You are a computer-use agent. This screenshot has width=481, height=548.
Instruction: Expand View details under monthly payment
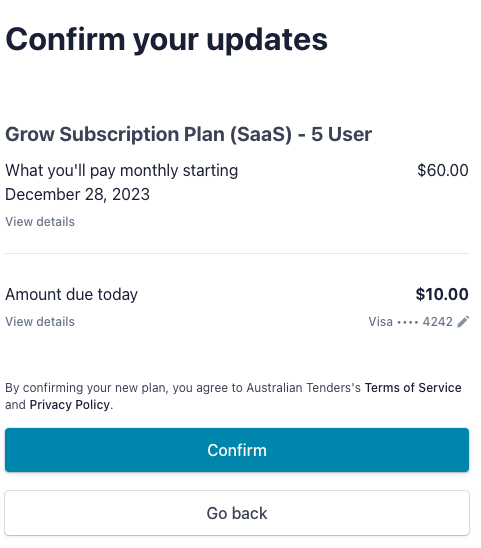pyautogui.click(x=40, y=222)
